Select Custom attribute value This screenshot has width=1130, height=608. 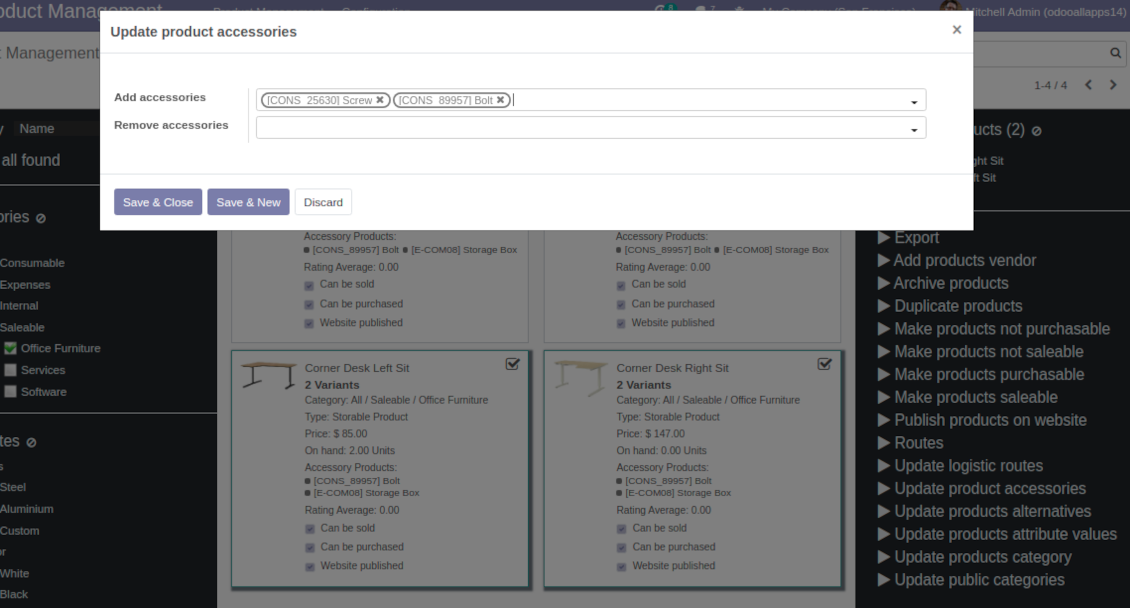point(19,530)
